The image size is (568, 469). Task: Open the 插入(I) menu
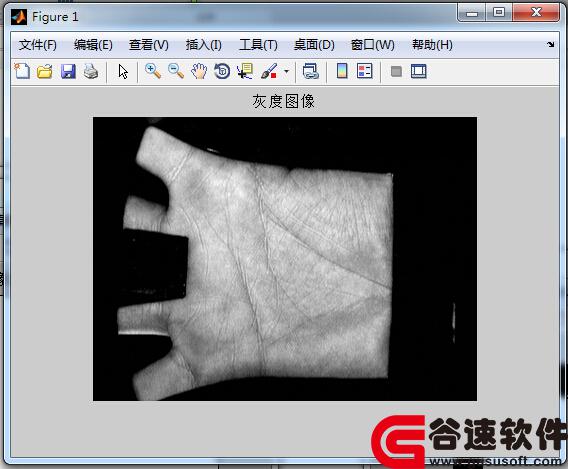point(204,45)
